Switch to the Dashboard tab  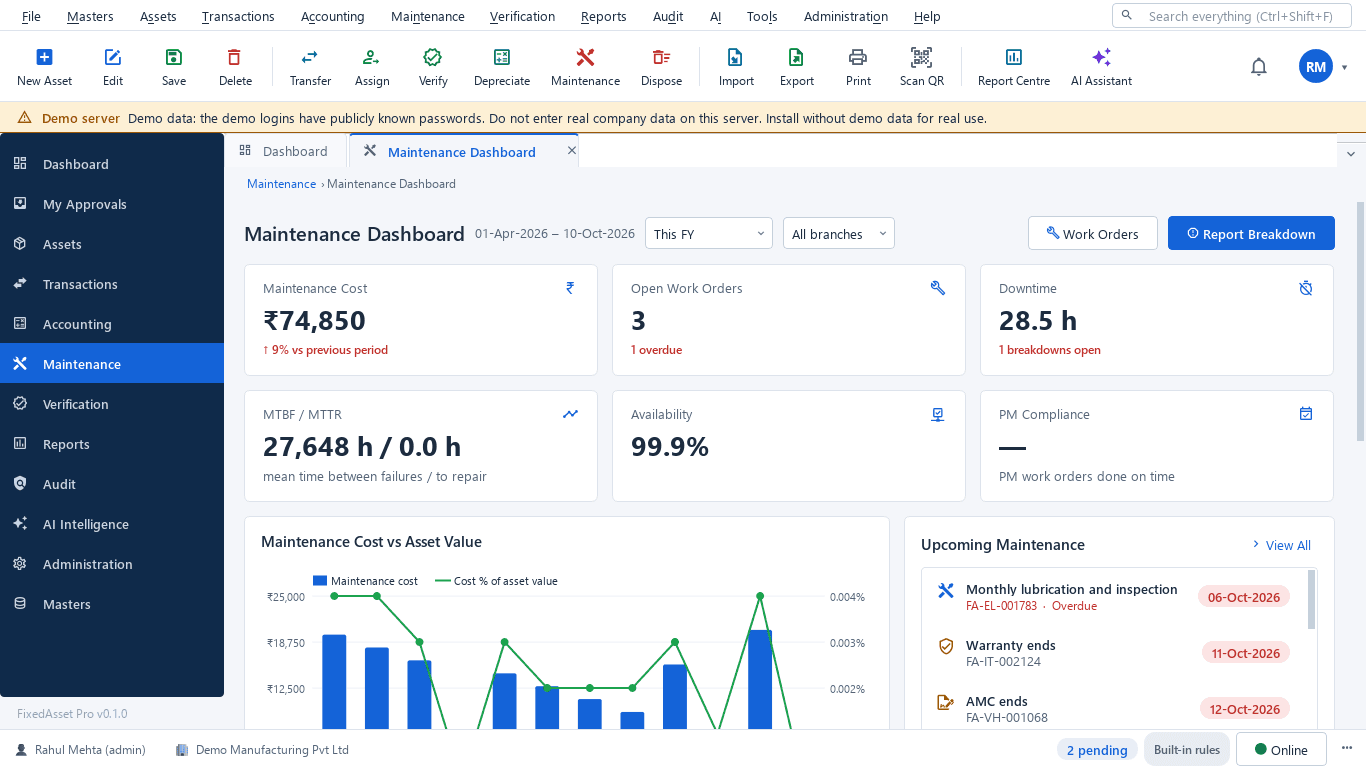pyautogui.click(x=286, y=151)
